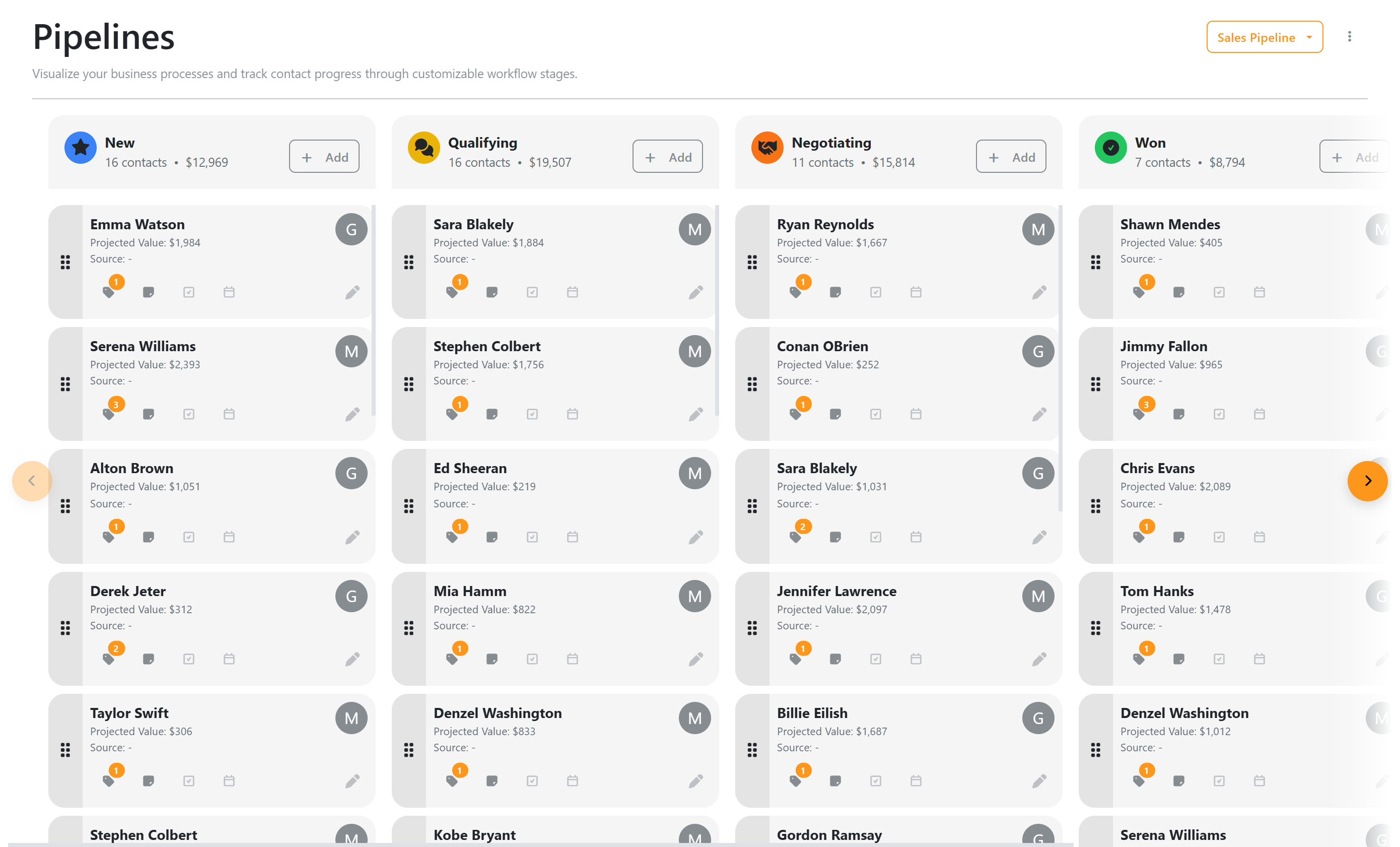Click Projected Value $1,687 on Billie Eilish
The image size is (1400, 847).
pyautogui.click(x=832, y=731)
